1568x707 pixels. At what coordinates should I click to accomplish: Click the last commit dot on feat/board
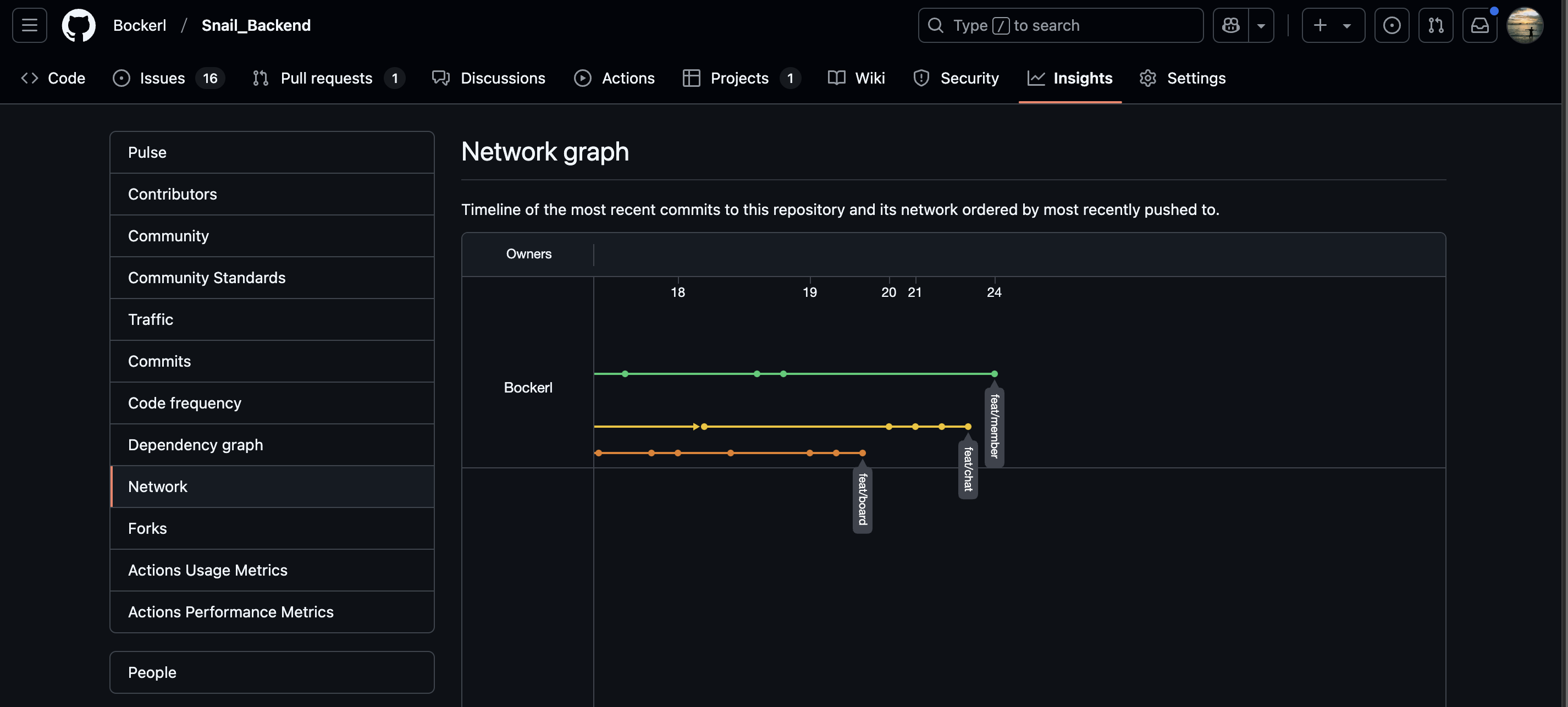coord(863,454)
